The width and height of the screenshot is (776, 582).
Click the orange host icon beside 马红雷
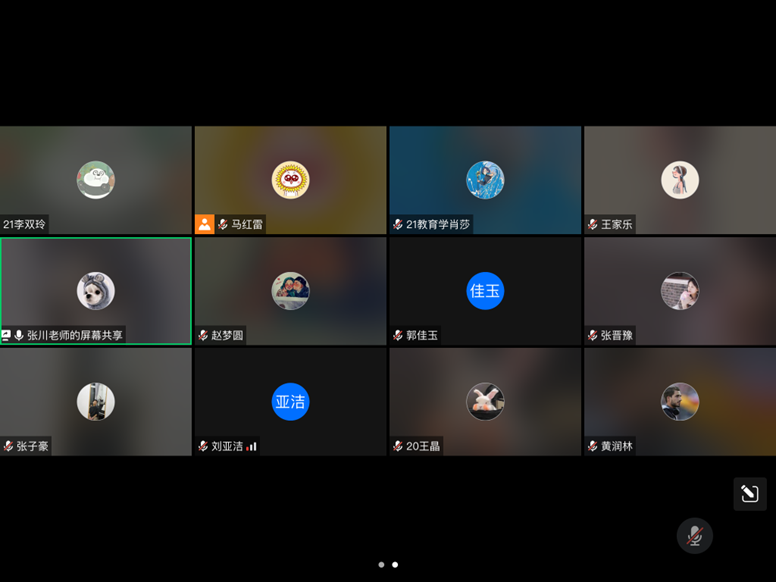(x=204, y=224)
